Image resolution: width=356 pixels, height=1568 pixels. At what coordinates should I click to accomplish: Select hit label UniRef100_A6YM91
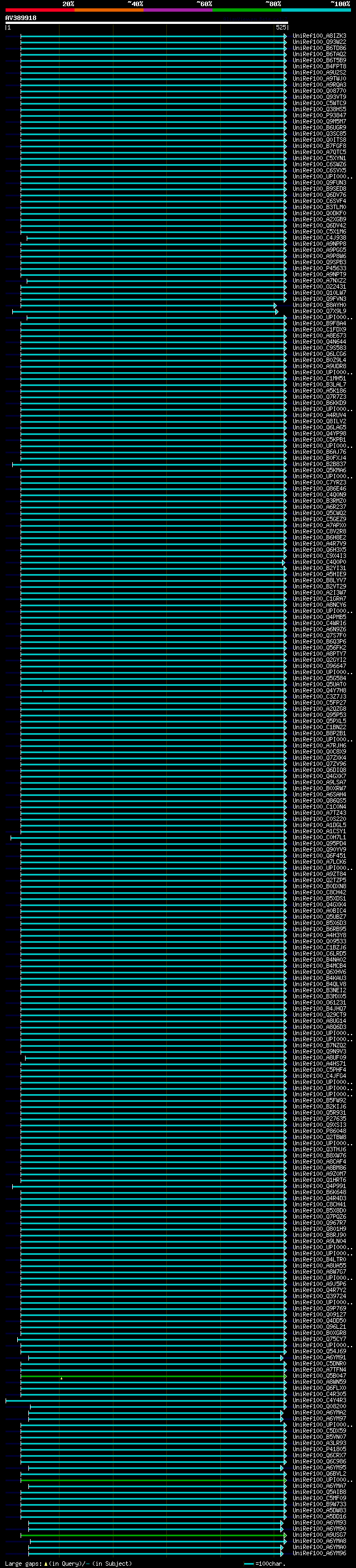click(x=319, y=1357)
